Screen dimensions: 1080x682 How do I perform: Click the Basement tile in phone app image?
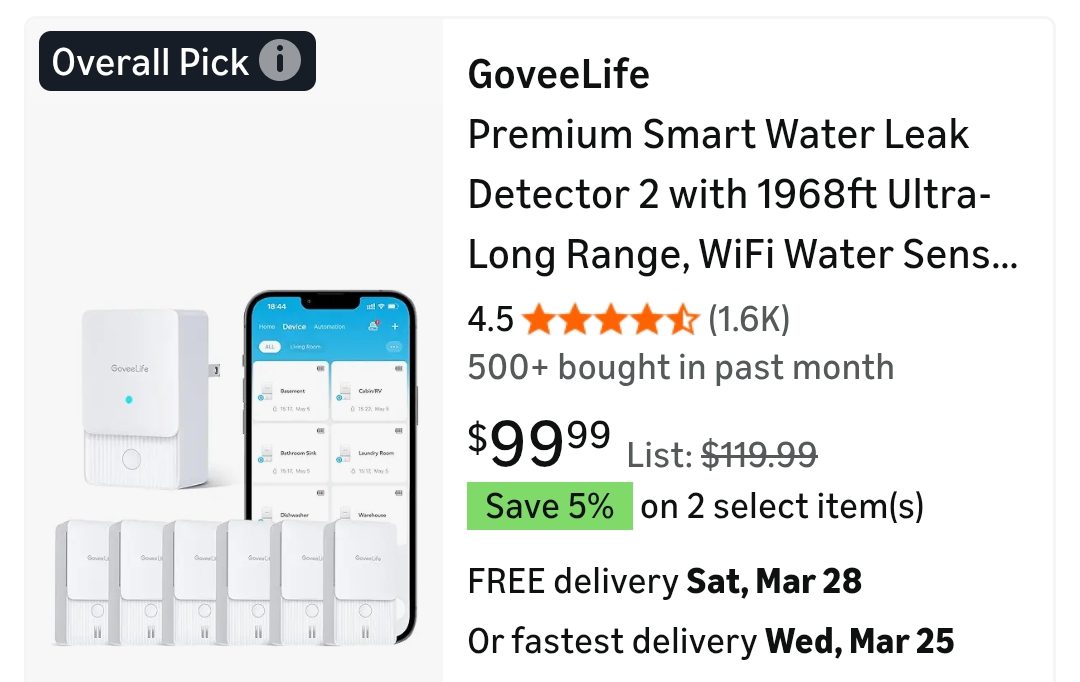pos(290,392)
